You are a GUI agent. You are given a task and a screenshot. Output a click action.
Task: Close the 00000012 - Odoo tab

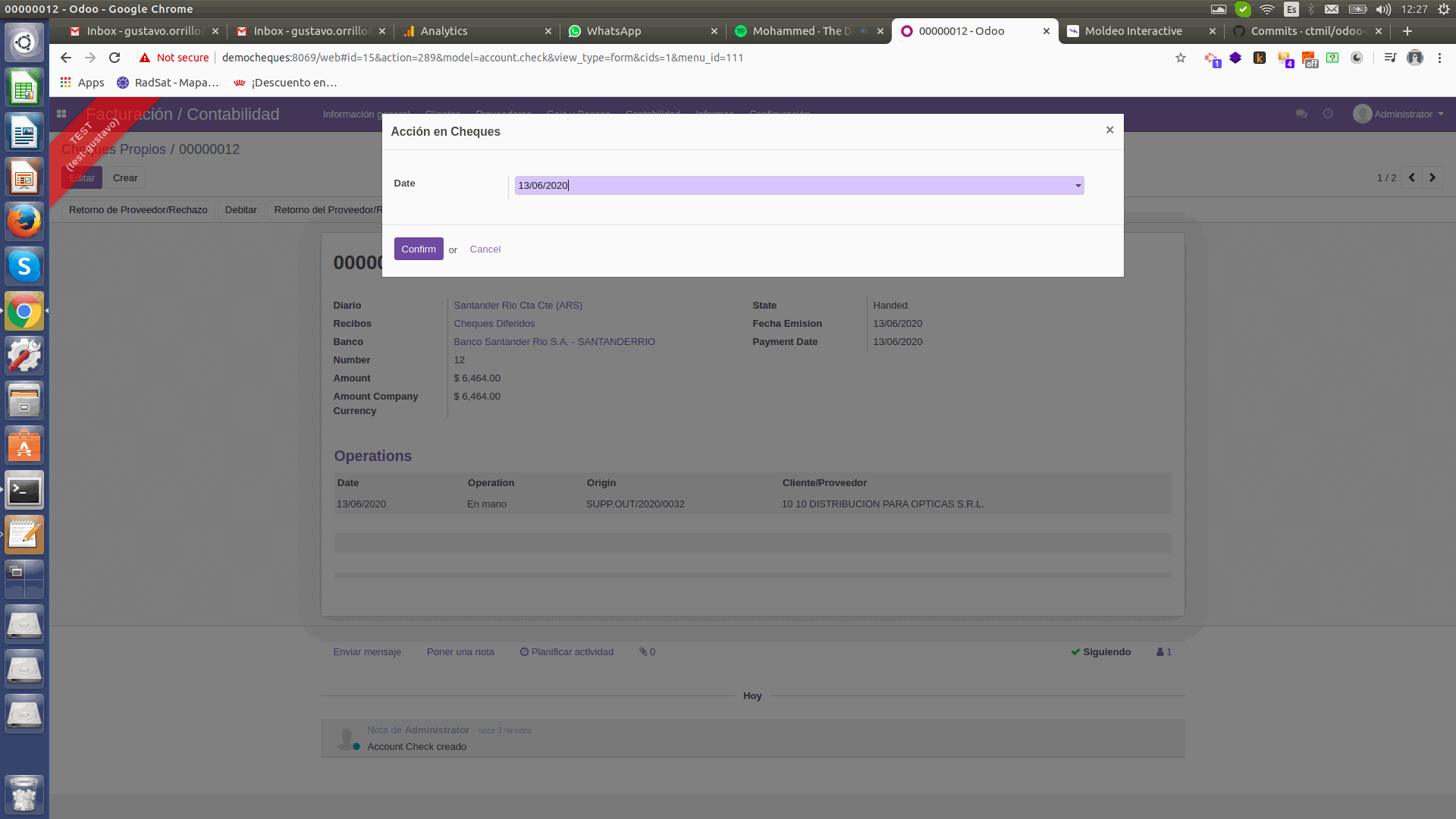pos(1046,31)
